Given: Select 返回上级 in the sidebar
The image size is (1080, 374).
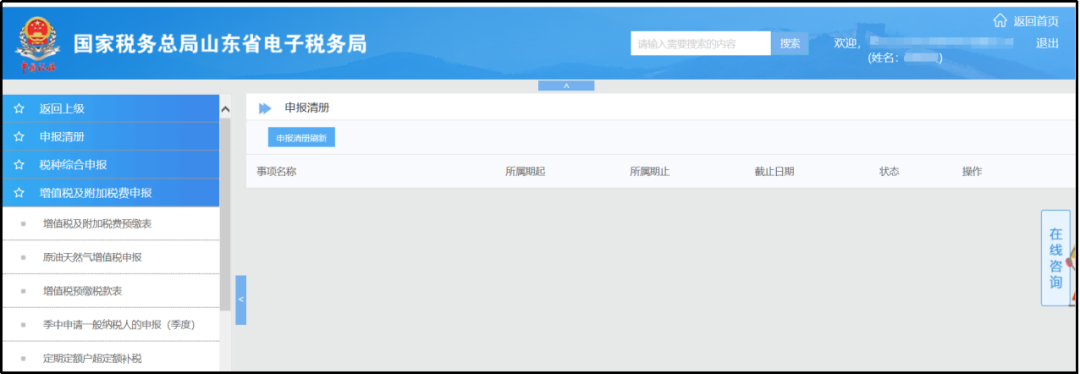Looking at the screenshot, I should 110,109.
